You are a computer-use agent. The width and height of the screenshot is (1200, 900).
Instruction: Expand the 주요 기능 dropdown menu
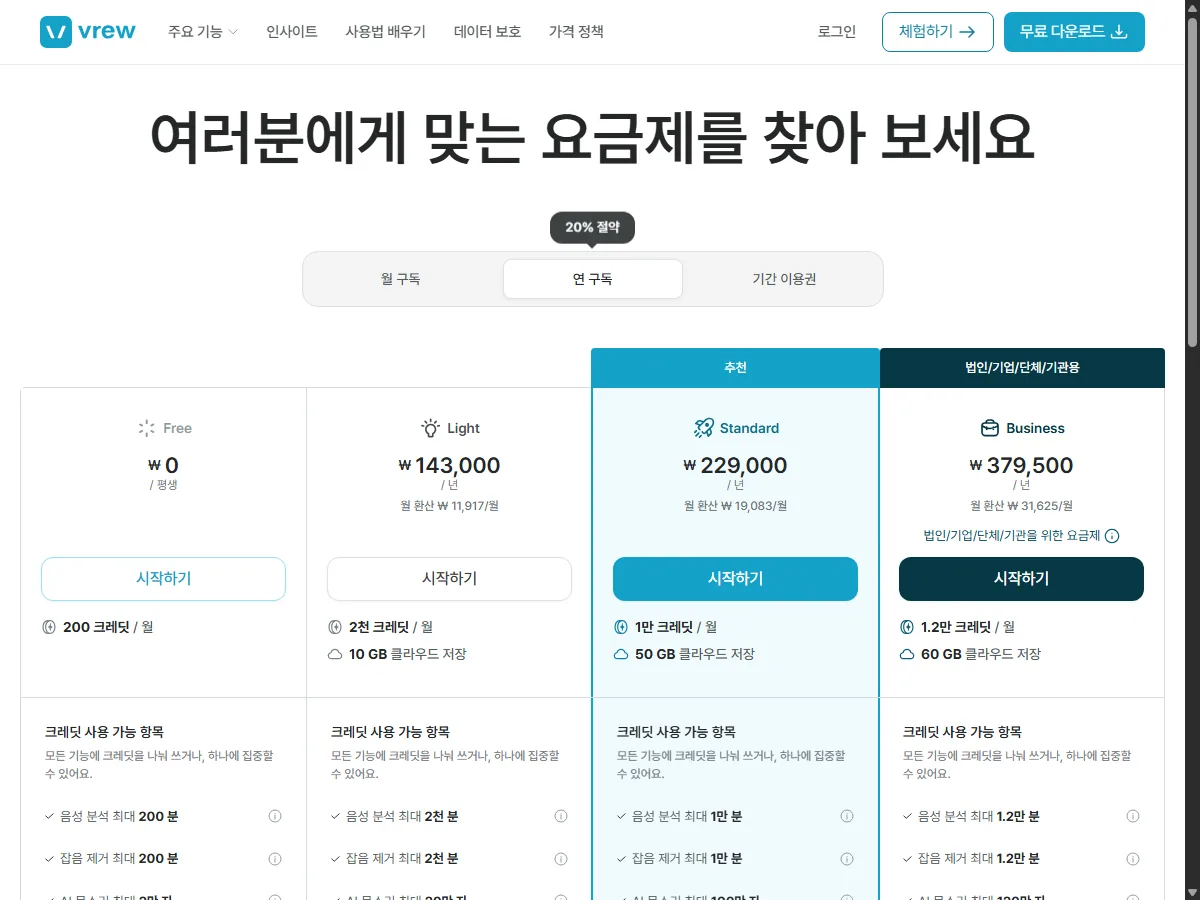coord(203,32)
